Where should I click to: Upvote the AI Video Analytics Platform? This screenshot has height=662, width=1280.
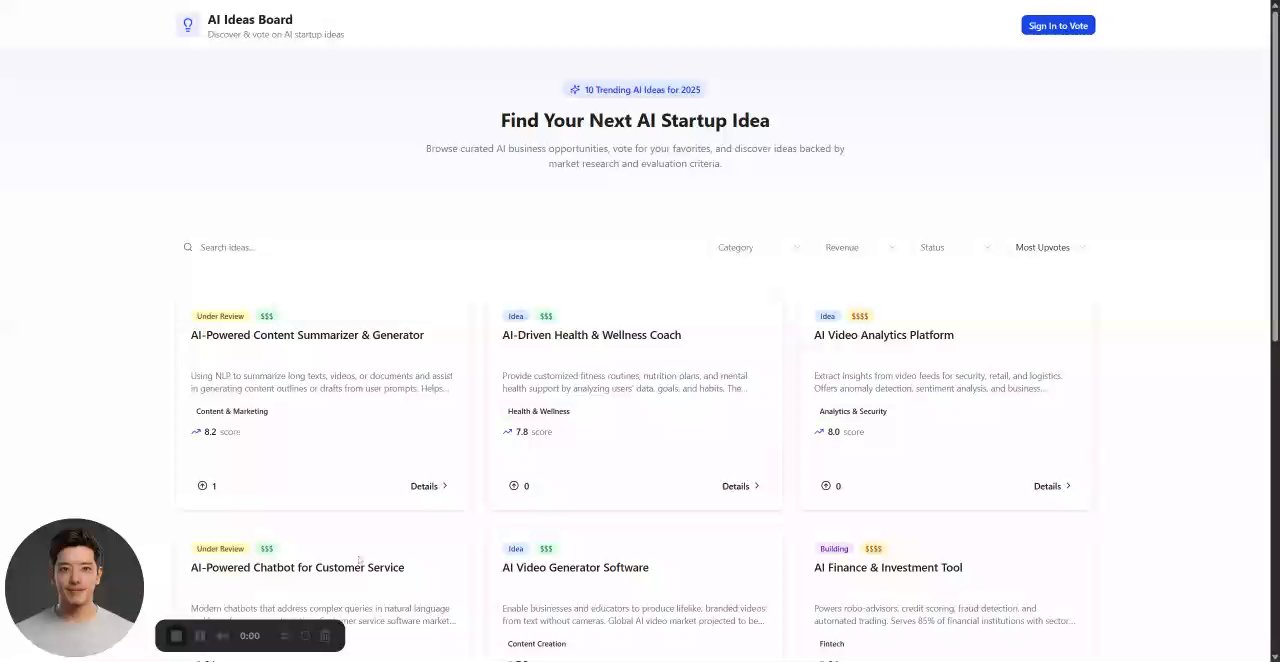[826, 486]
